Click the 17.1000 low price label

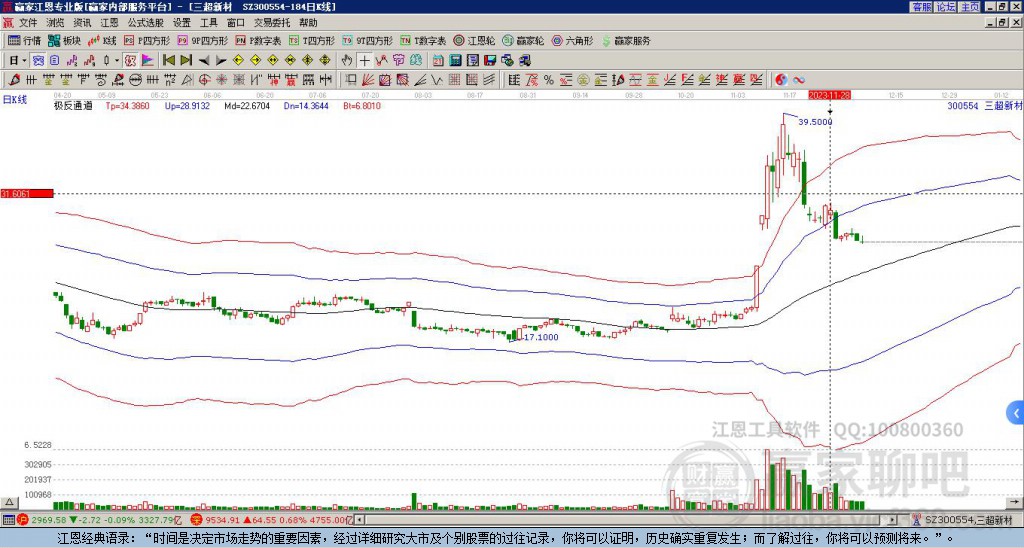click(x=541, y=337)
